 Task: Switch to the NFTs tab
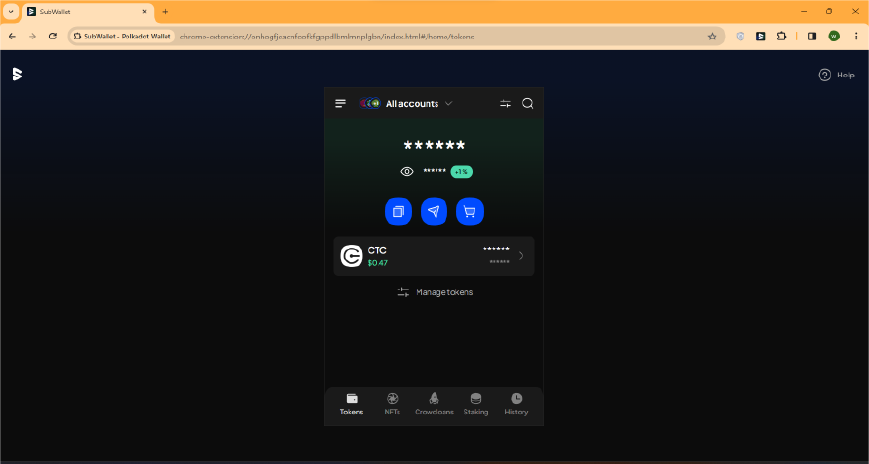click(392, 405)
